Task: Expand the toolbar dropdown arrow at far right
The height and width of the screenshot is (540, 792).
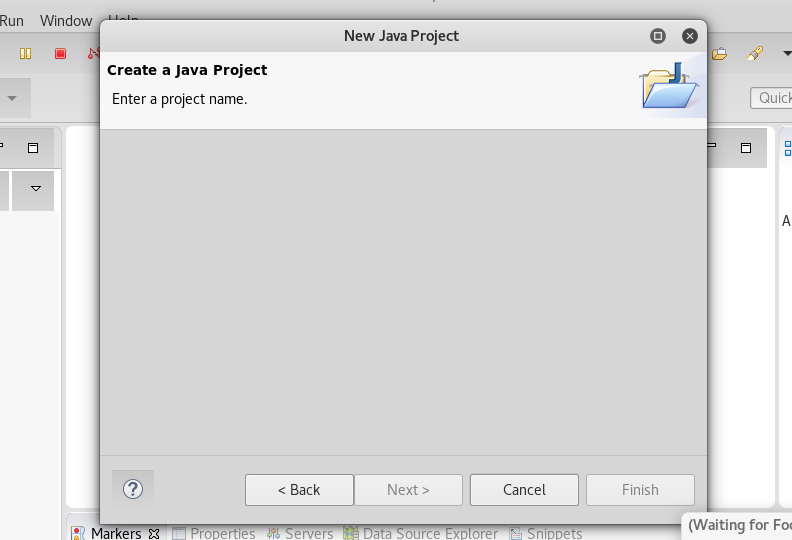Action: click(x=787, y=53)
